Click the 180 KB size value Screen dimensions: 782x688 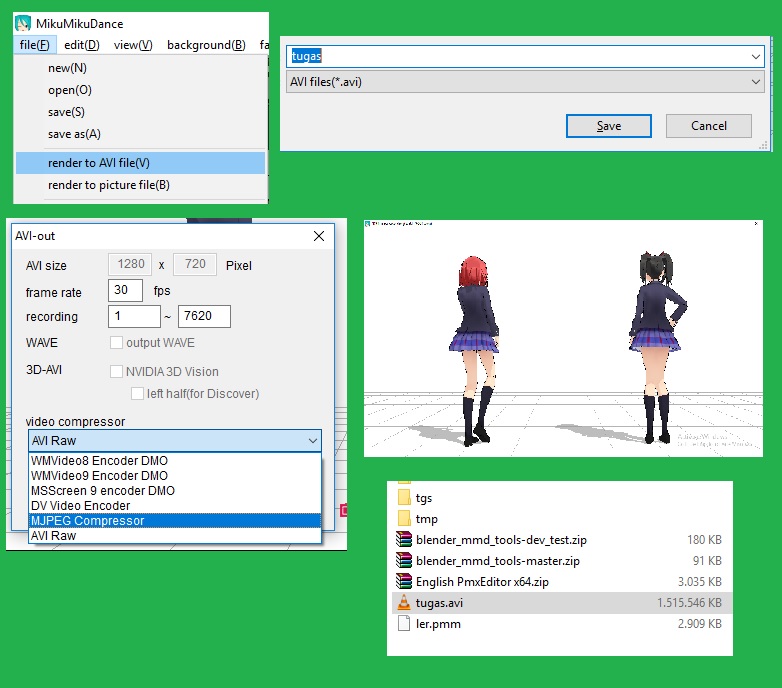[x=704, y=539]
